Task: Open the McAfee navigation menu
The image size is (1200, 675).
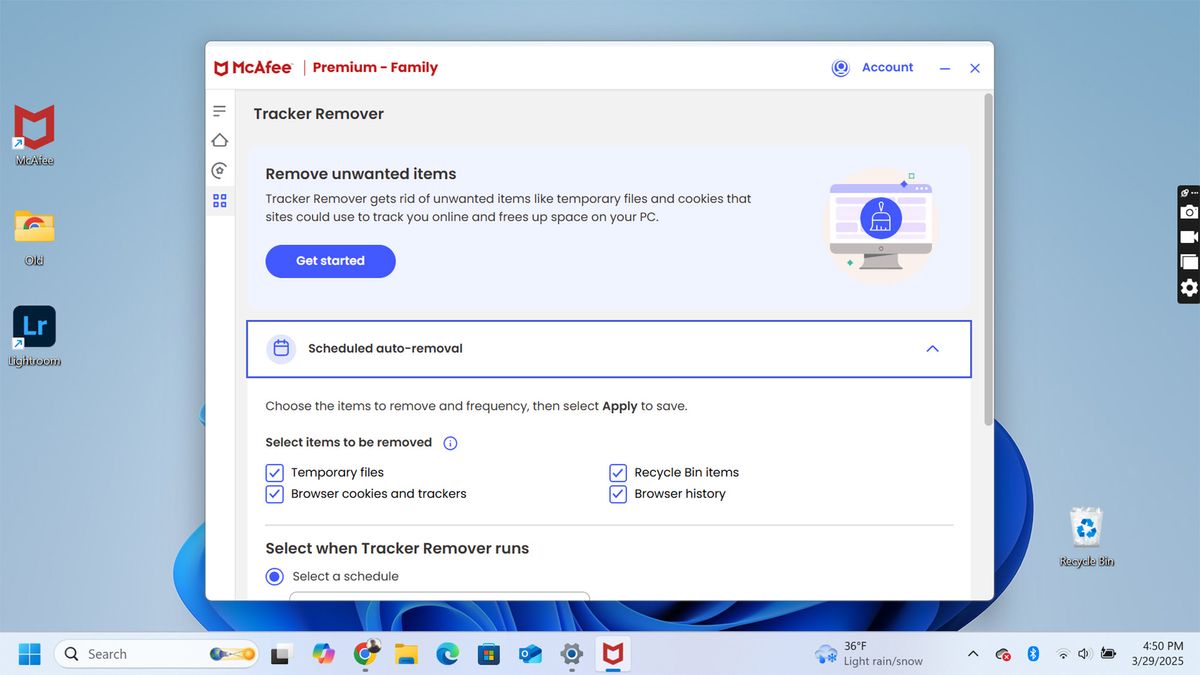Action: [x=219, y=110]
